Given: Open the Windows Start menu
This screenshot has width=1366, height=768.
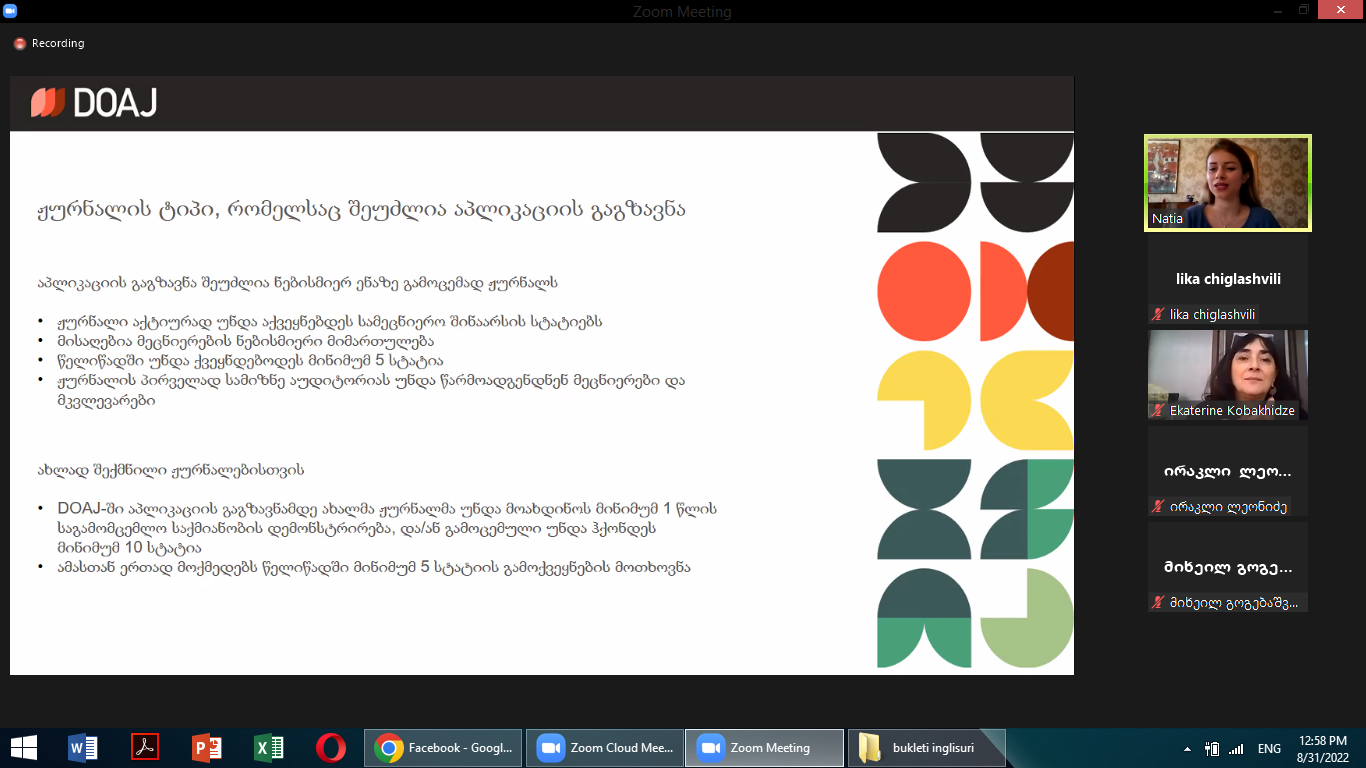Looking at the screenshot, I should point(24,747).
